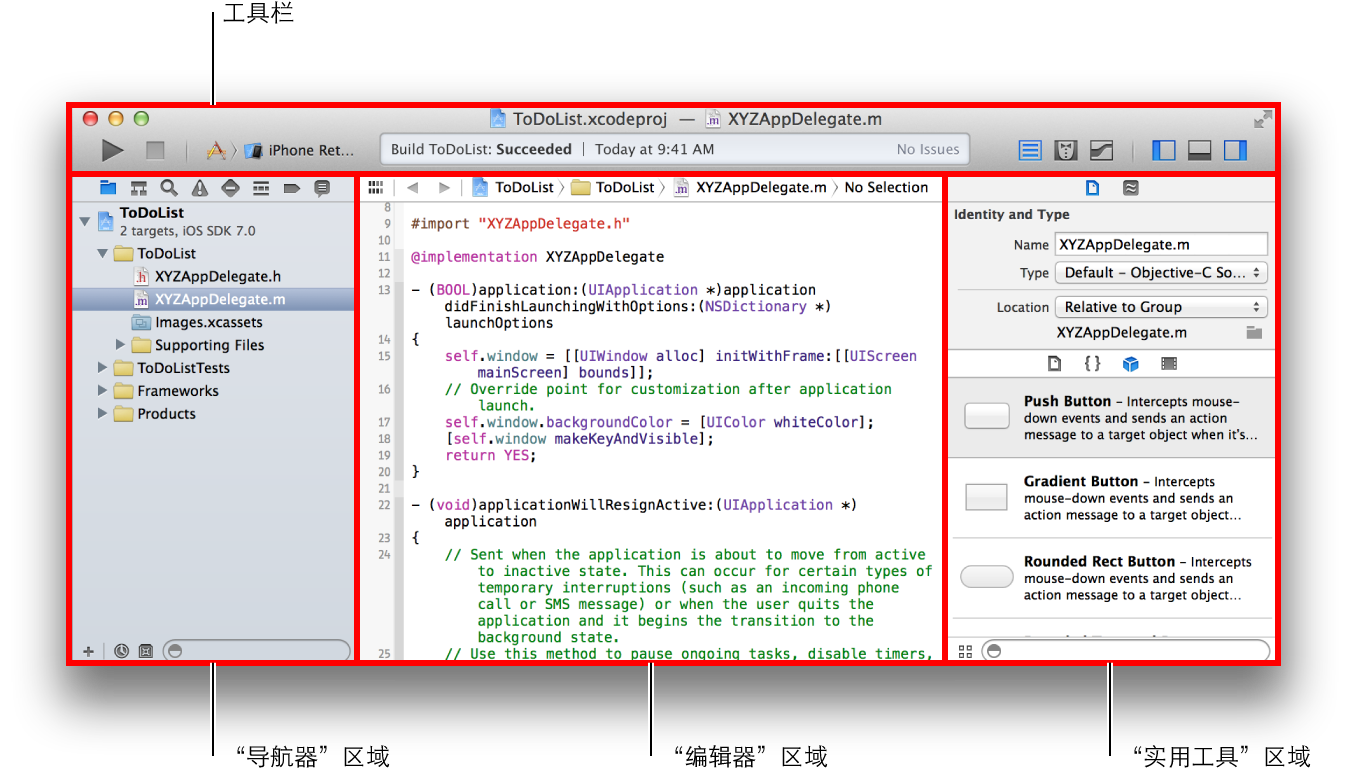Show the Quick Help inspector tab
This screenshot has height=774, width=1350.
point(1130,188)
